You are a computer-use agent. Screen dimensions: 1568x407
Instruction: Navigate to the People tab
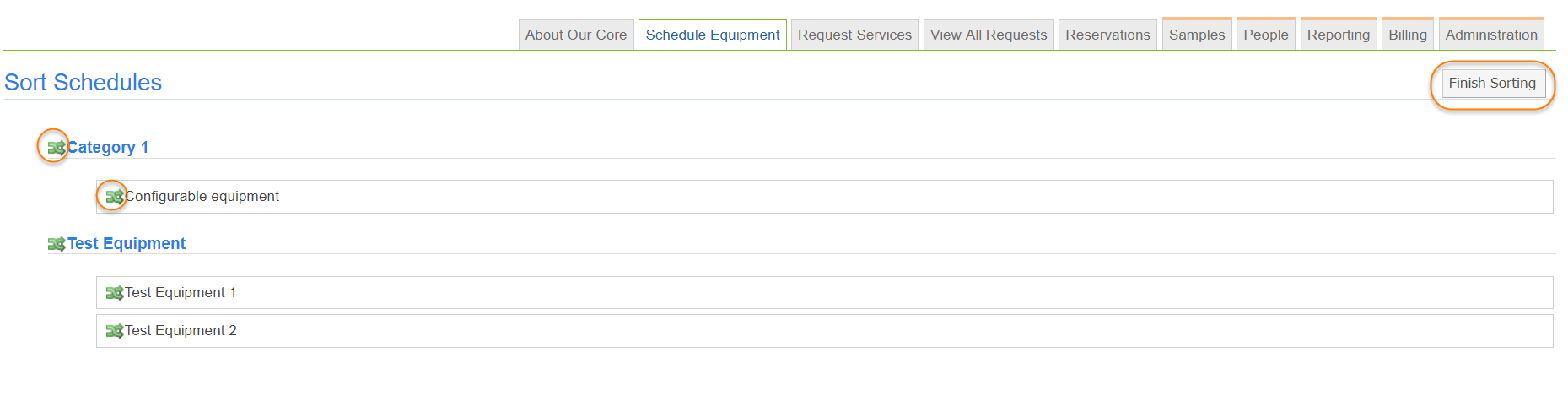click(x=1265, y=35)
